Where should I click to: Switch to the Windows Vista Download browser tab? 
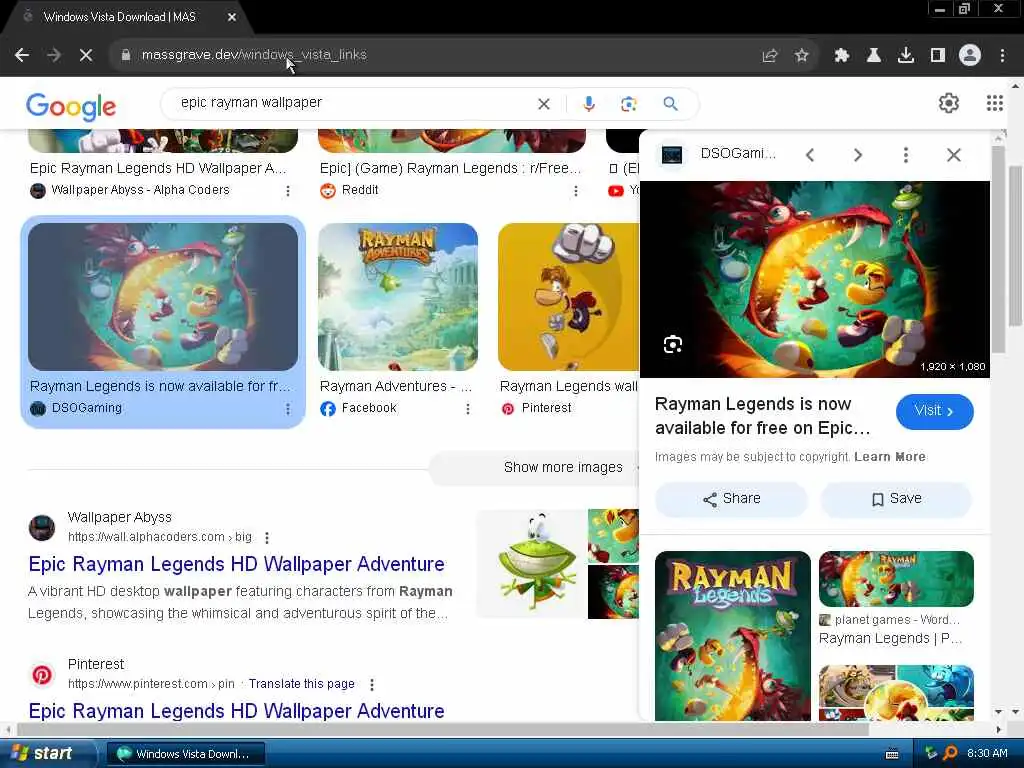[120, 17]
